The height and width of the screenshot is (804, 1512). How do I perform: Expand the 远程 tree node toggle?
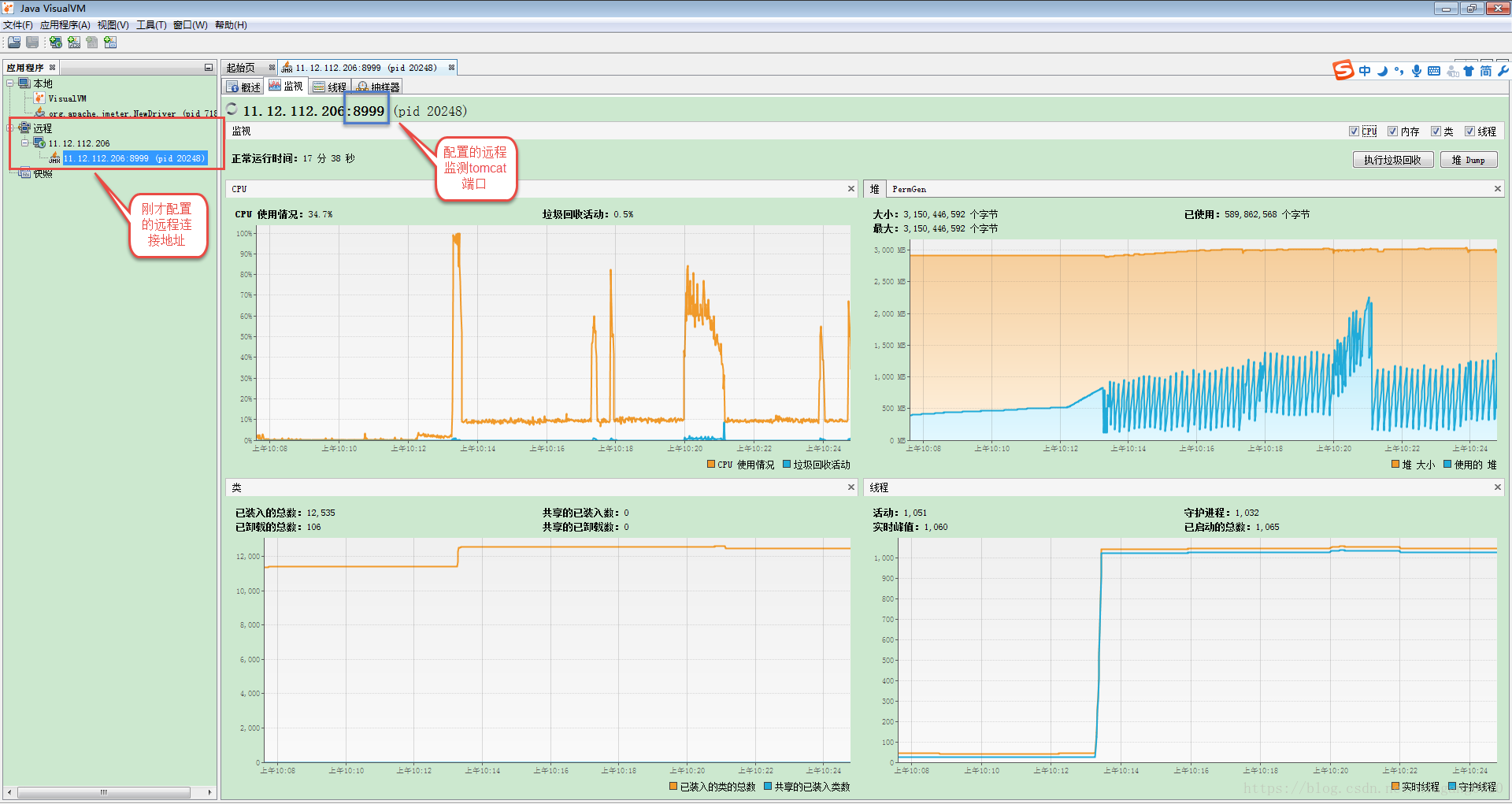[x=10, y=128]
